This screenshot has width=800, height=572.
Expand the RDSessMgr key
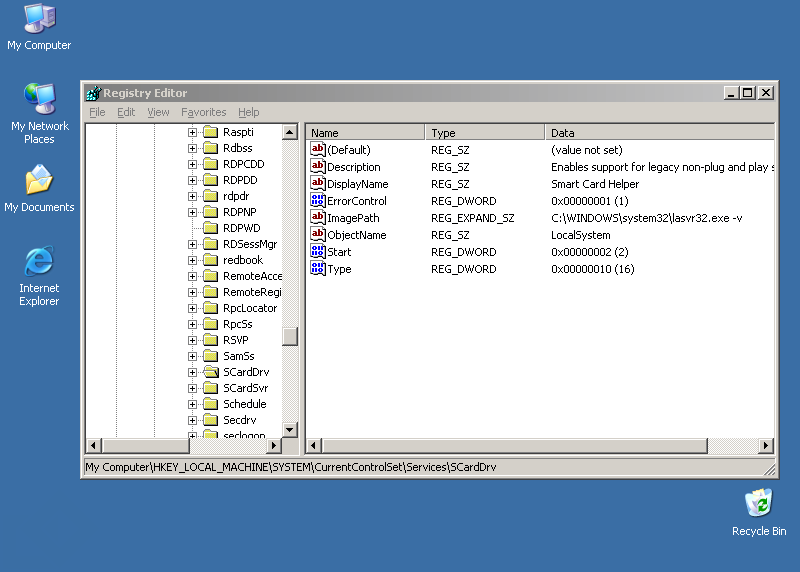click(x=192, y=244)
